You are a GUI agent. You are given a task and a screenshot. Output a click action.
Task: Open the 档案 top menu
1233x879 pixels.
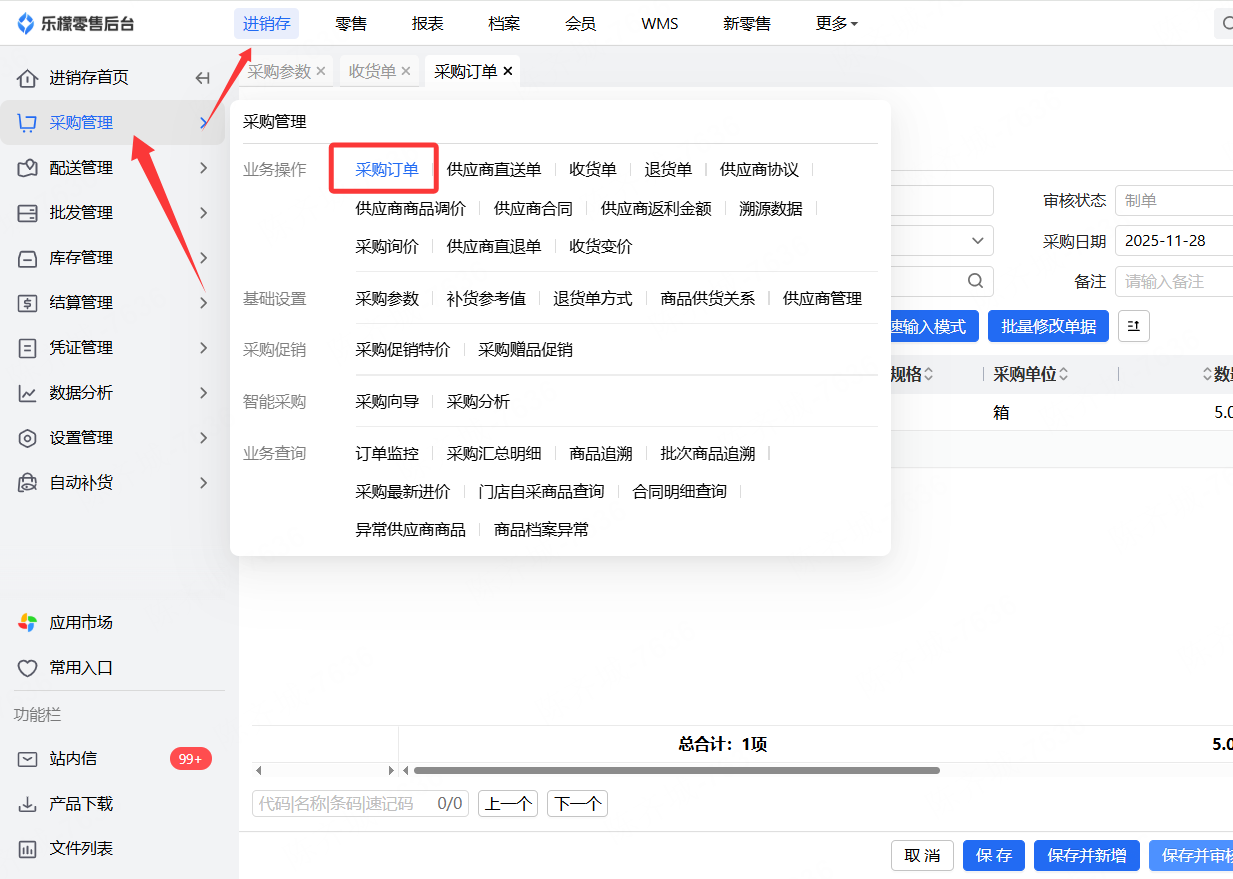504,23
